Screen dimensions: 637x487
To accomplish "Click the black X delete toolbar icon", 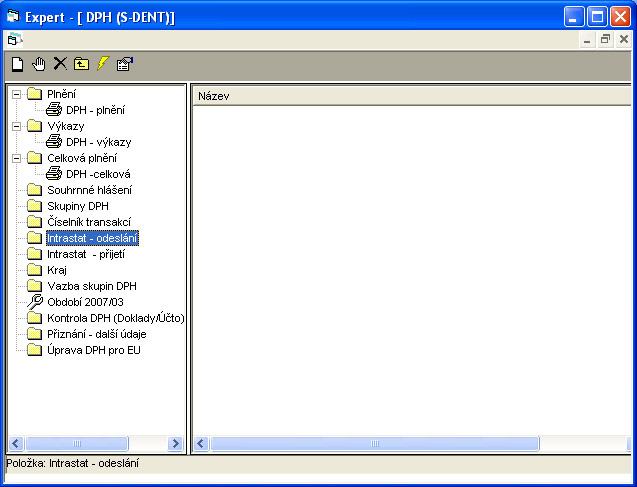I will [x=60, y=64].
